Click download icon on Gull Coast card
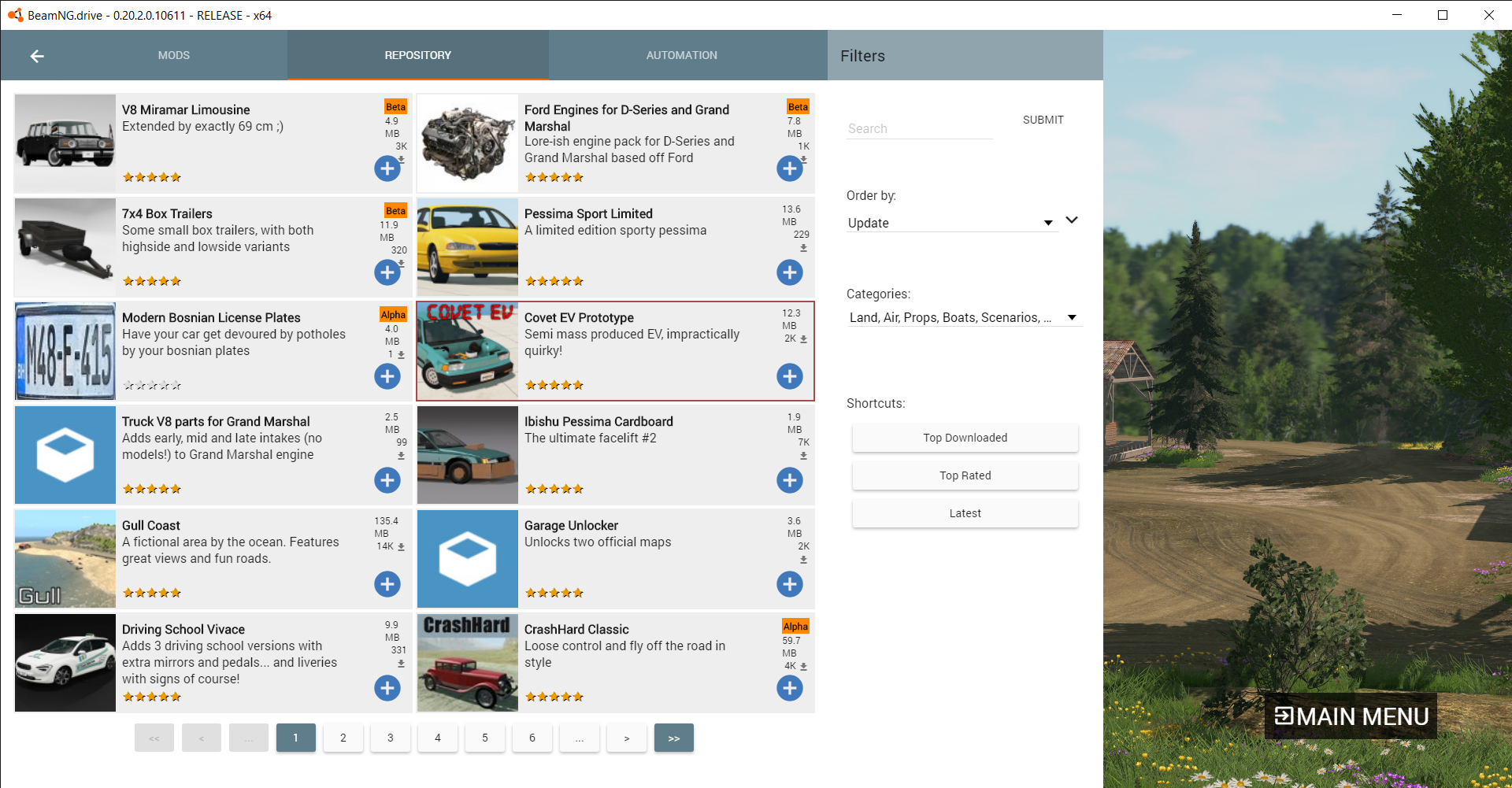This screenshot has height=788, width=1512. [x=402, y=546]
